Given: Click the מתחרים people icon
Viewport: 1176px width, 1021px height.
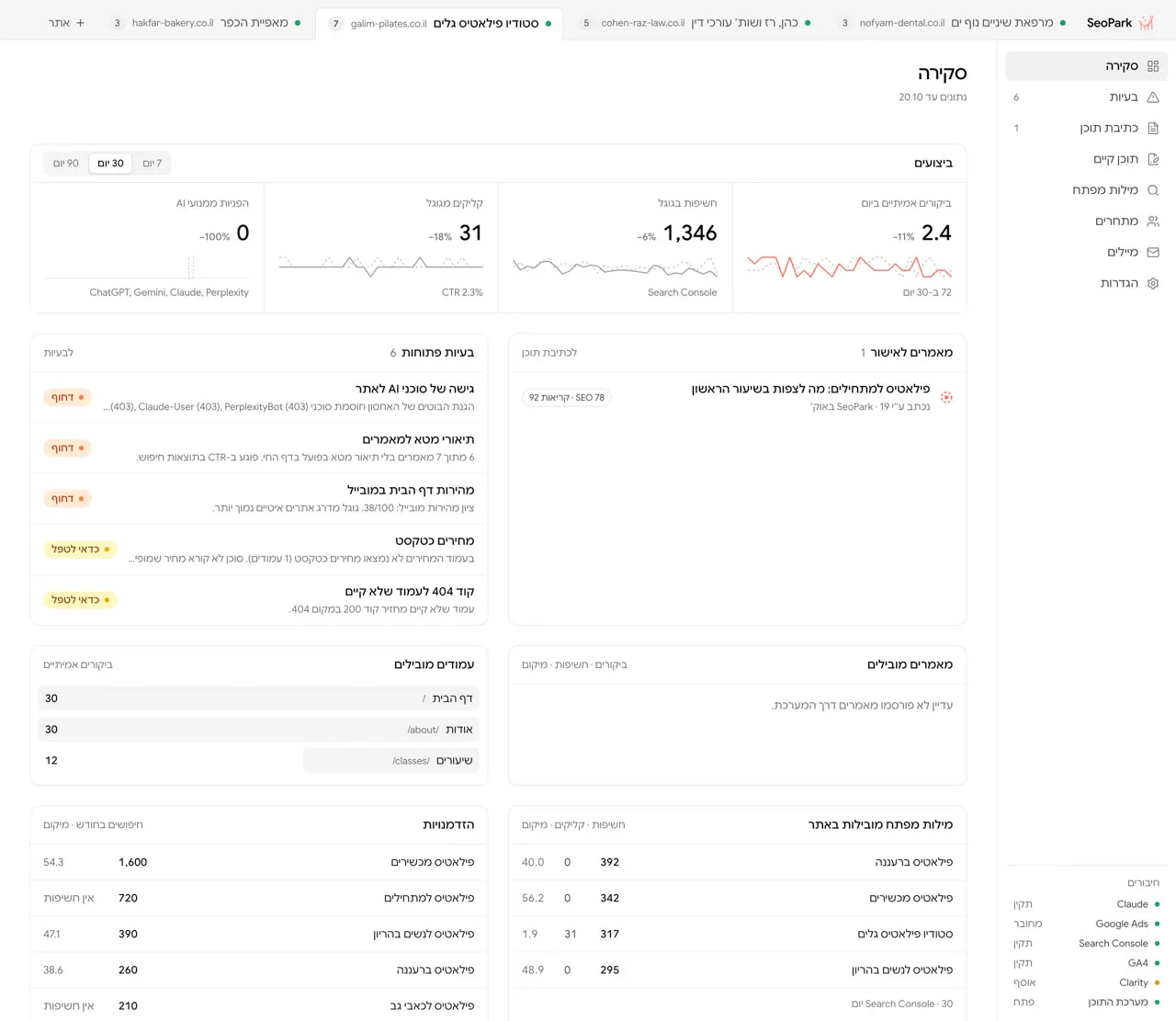Looking at the screenshot, I should click(x=1153, y=221).
